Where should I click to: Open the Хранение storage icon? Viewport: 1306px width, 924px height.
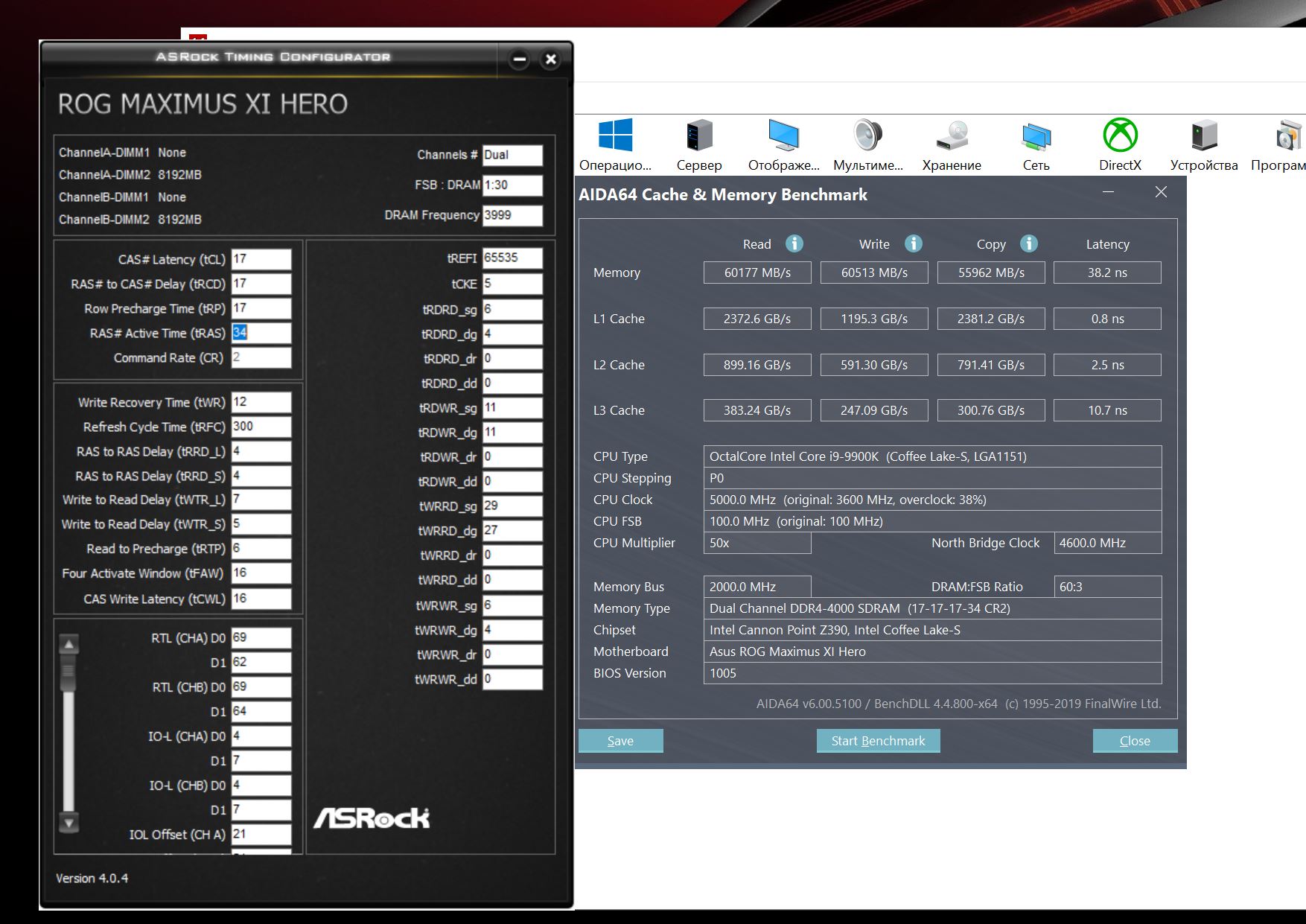(x=952, y=136)
